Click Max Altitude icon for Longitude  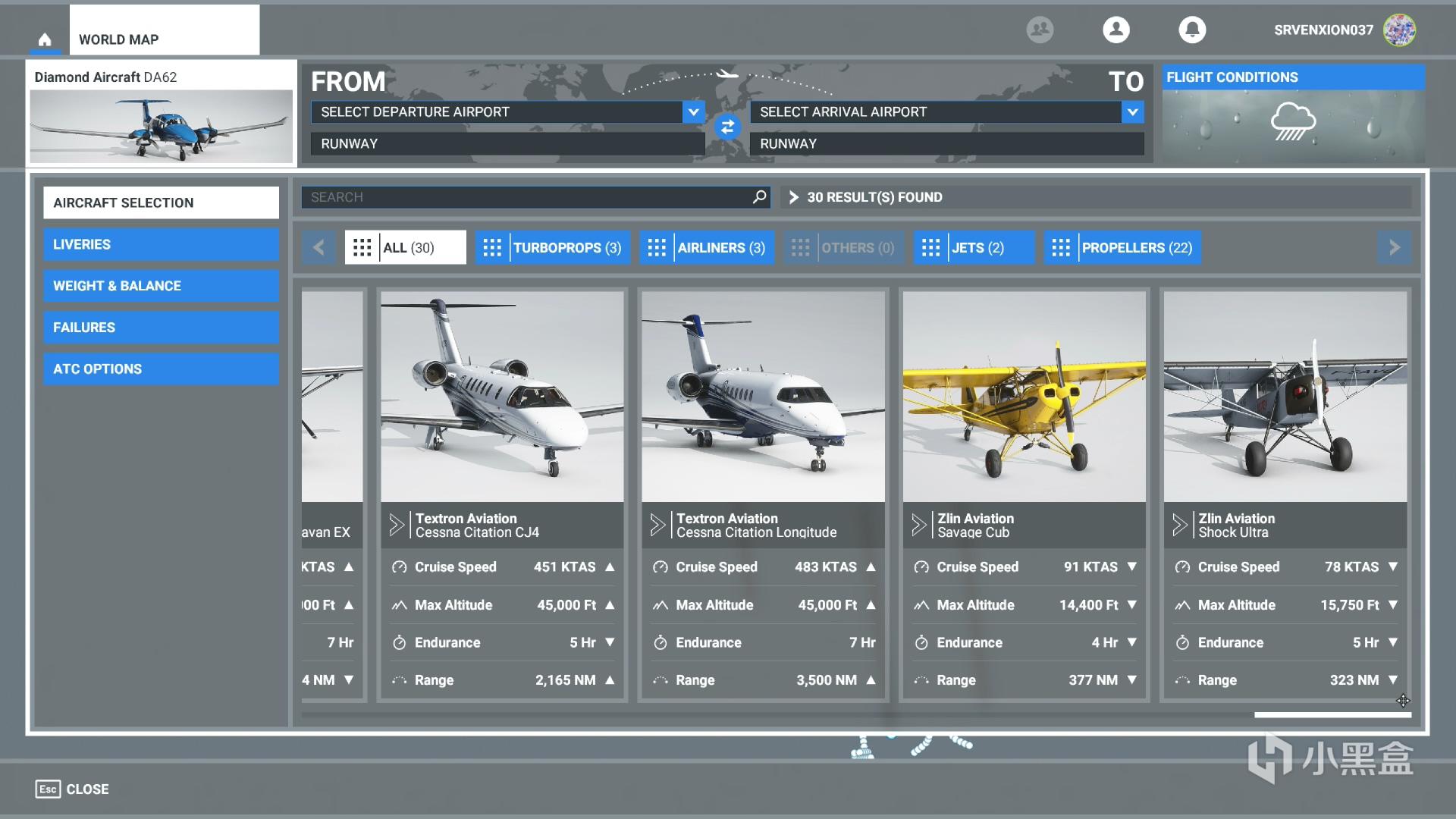661,605
